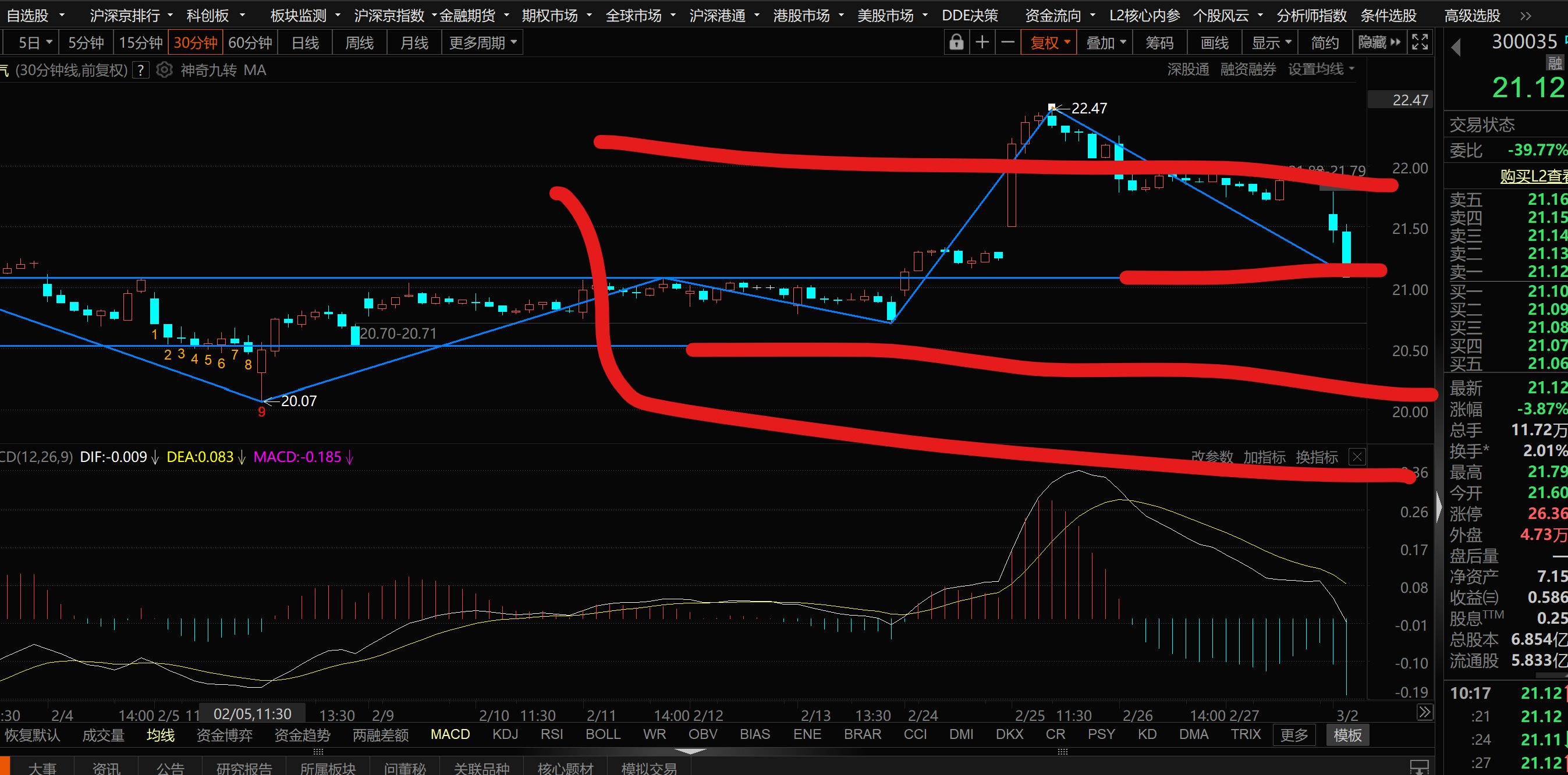
Task: Expand the 复权 dropdown
Action: coord(1050,42)
